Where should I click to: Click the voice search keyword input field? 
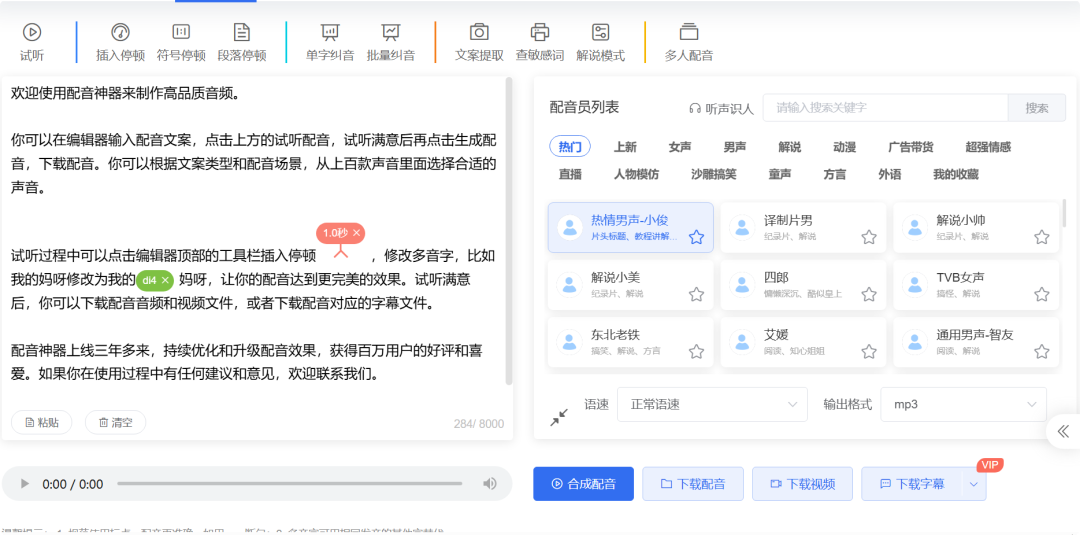pos(885,108)
